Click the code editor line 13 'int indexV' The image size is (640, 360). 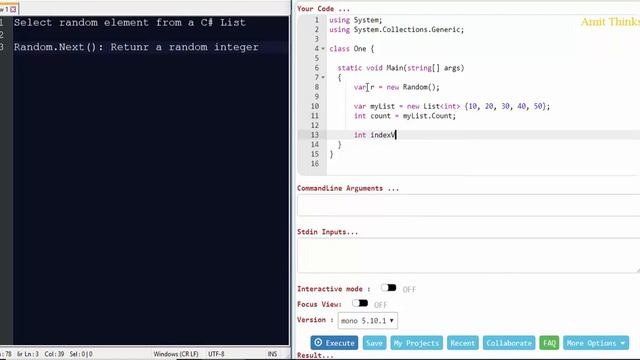(x=375, y=135)
